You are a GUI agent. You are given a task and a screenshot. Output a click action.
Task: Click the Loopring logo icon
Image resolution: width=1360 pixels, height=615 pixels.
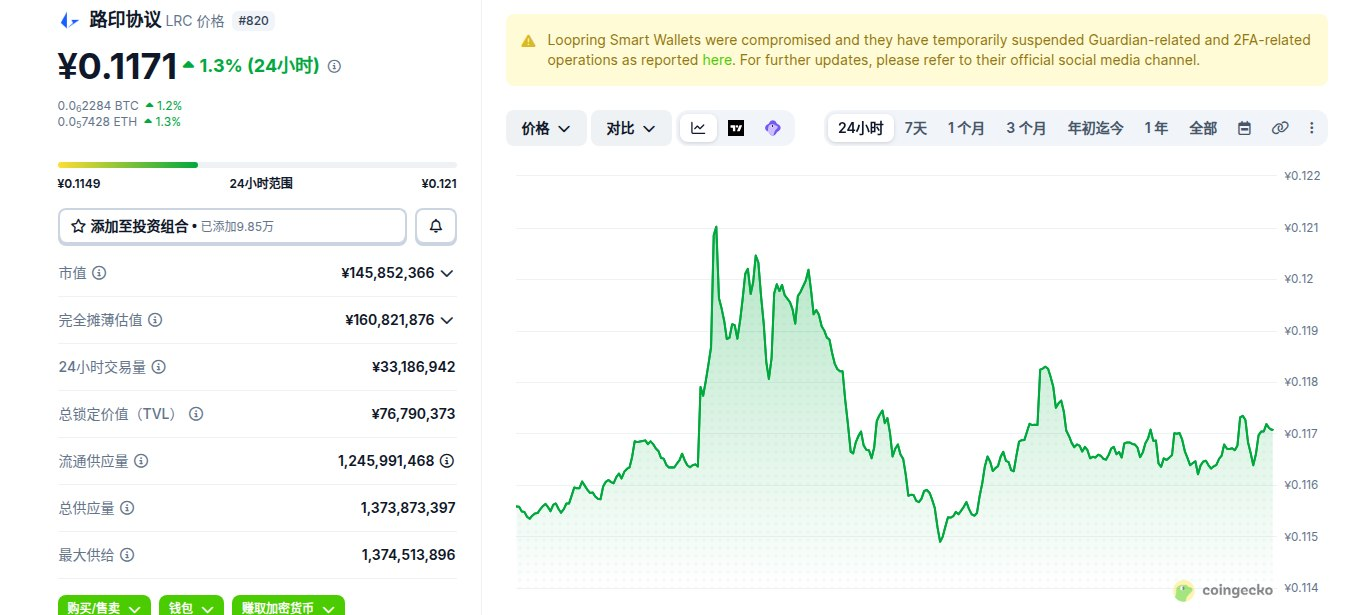[x=69, y=21]
